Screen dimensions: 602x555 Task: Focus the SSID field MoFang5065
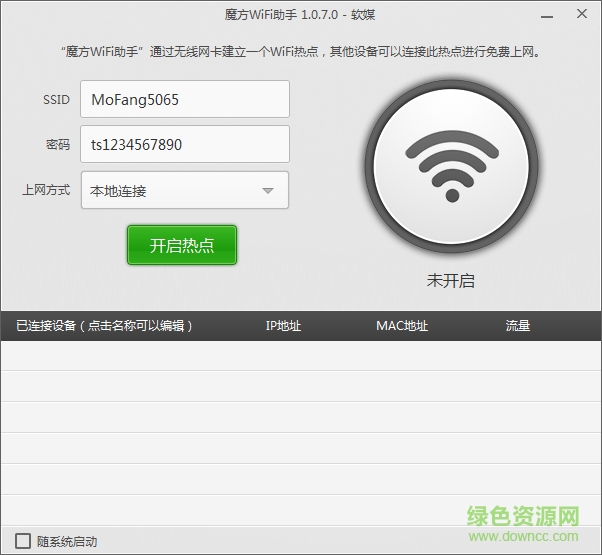185,99
